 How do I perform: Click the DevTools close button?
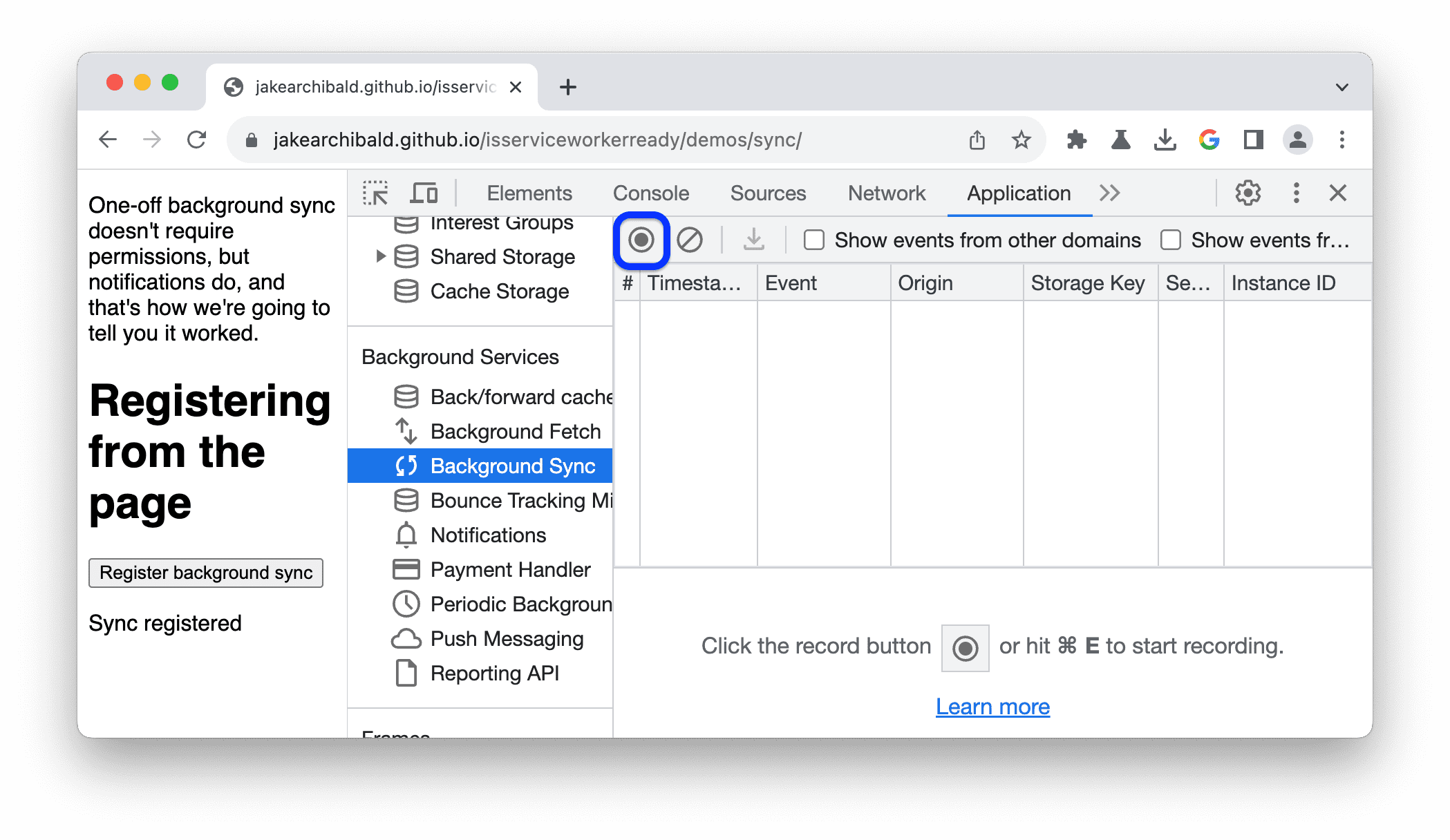pyautogui.click(x=1338, y=192)
